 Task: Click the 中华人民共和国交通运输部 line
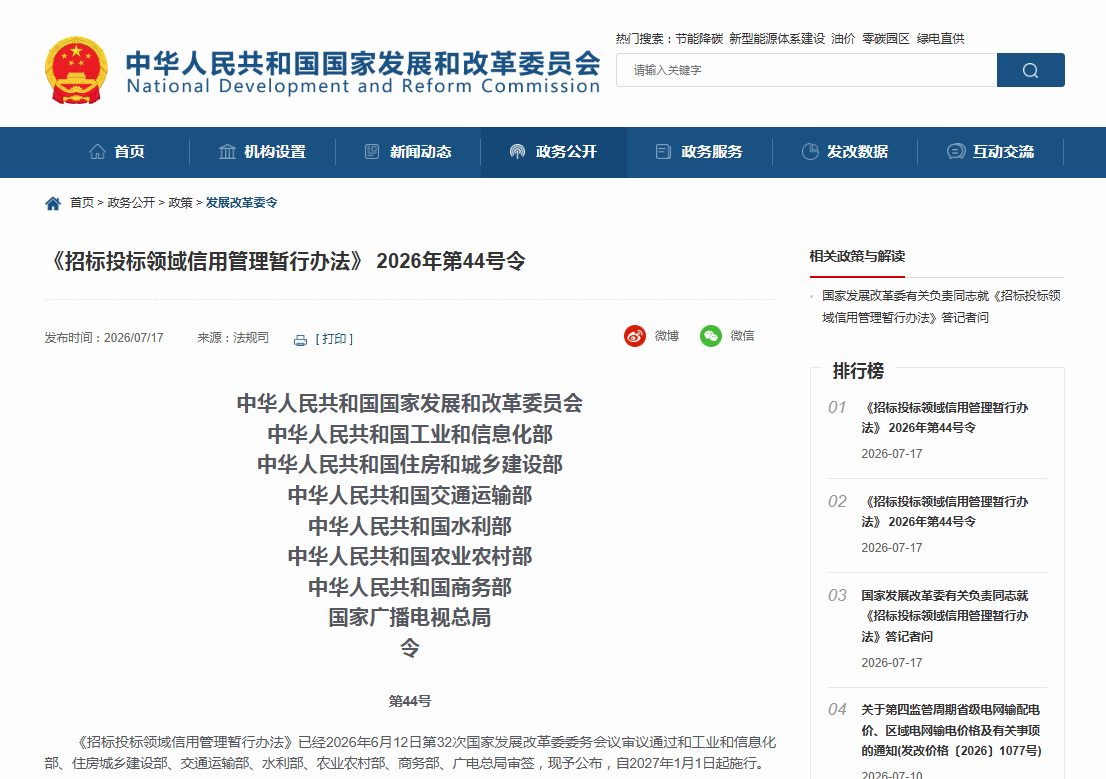410,495
